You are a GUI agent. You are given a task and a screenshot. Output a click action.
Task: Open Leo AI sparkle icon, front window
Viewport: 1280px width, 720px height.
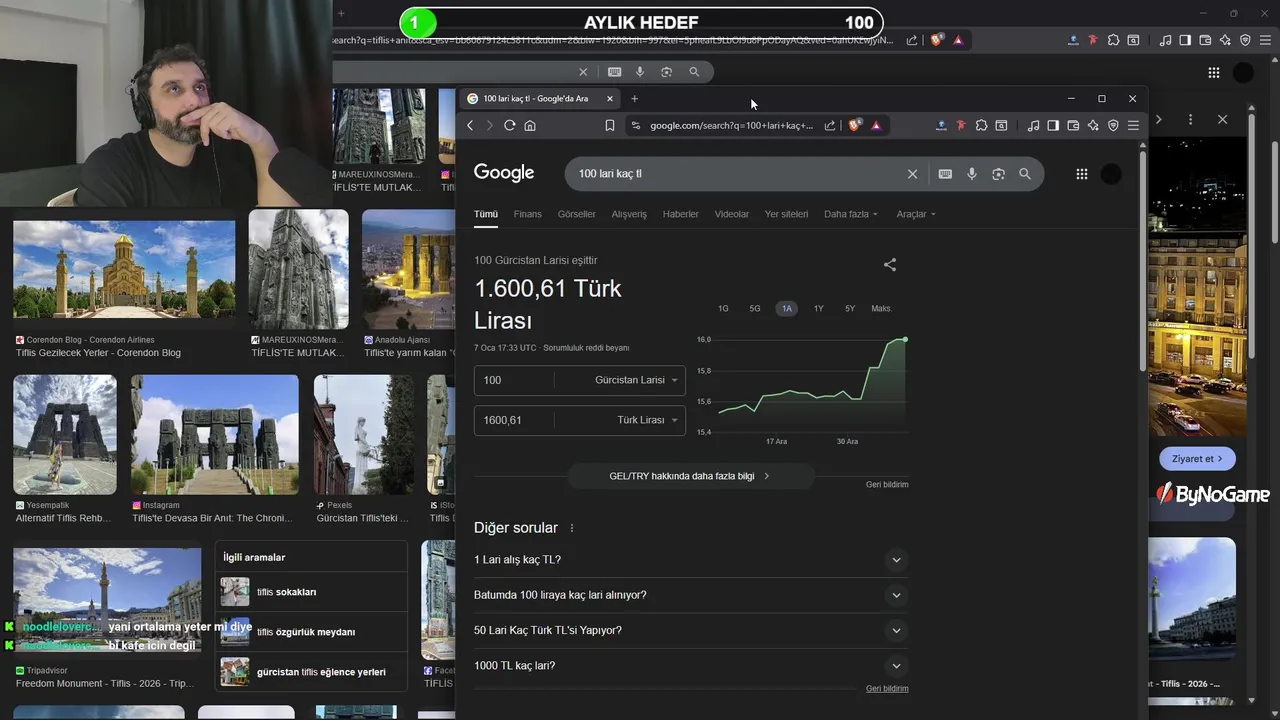click(x=1093, y=125)
